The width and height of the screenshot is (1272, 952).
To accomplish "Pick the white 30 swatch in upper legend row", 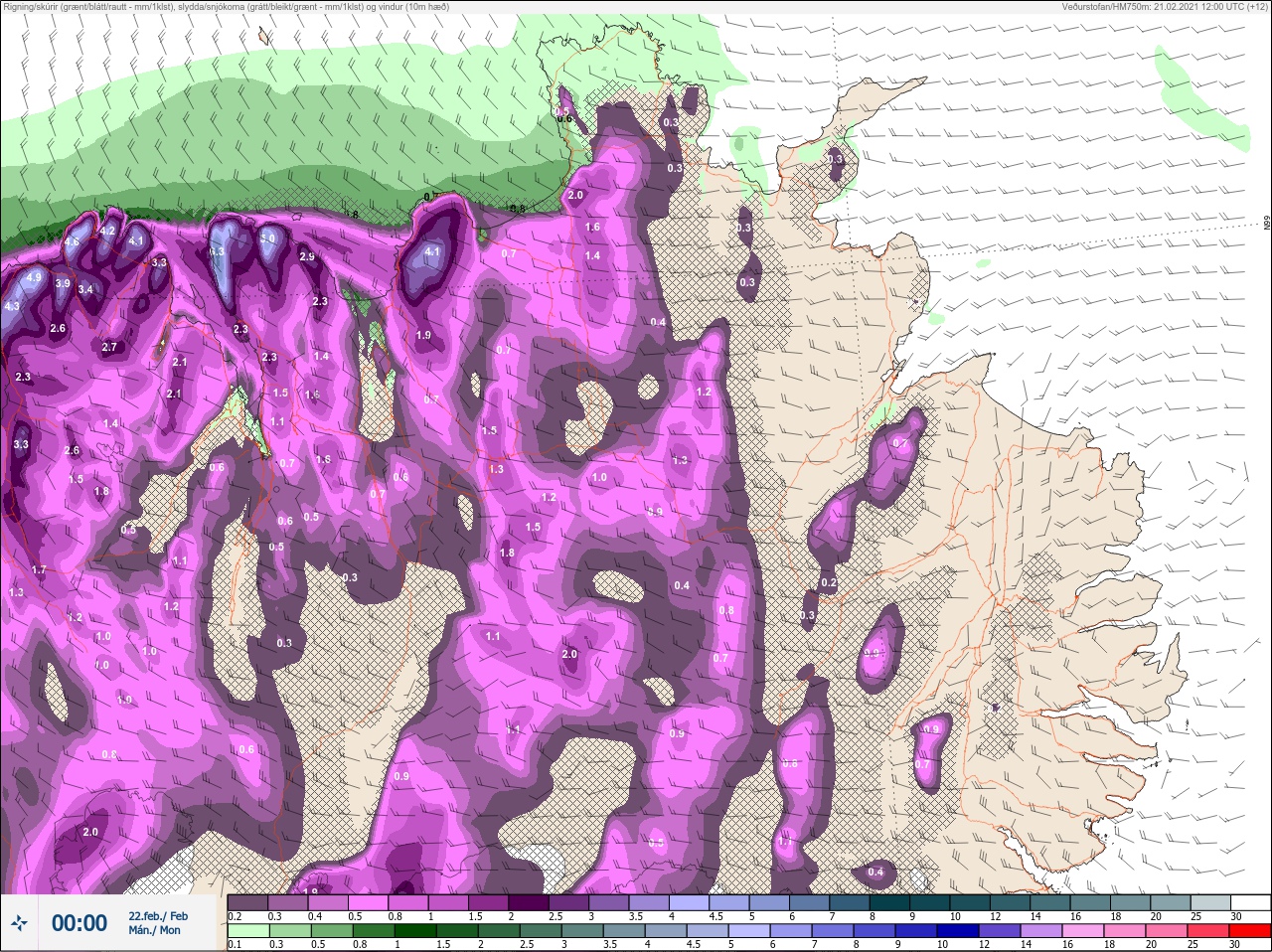I will (x=1249, y=903).
